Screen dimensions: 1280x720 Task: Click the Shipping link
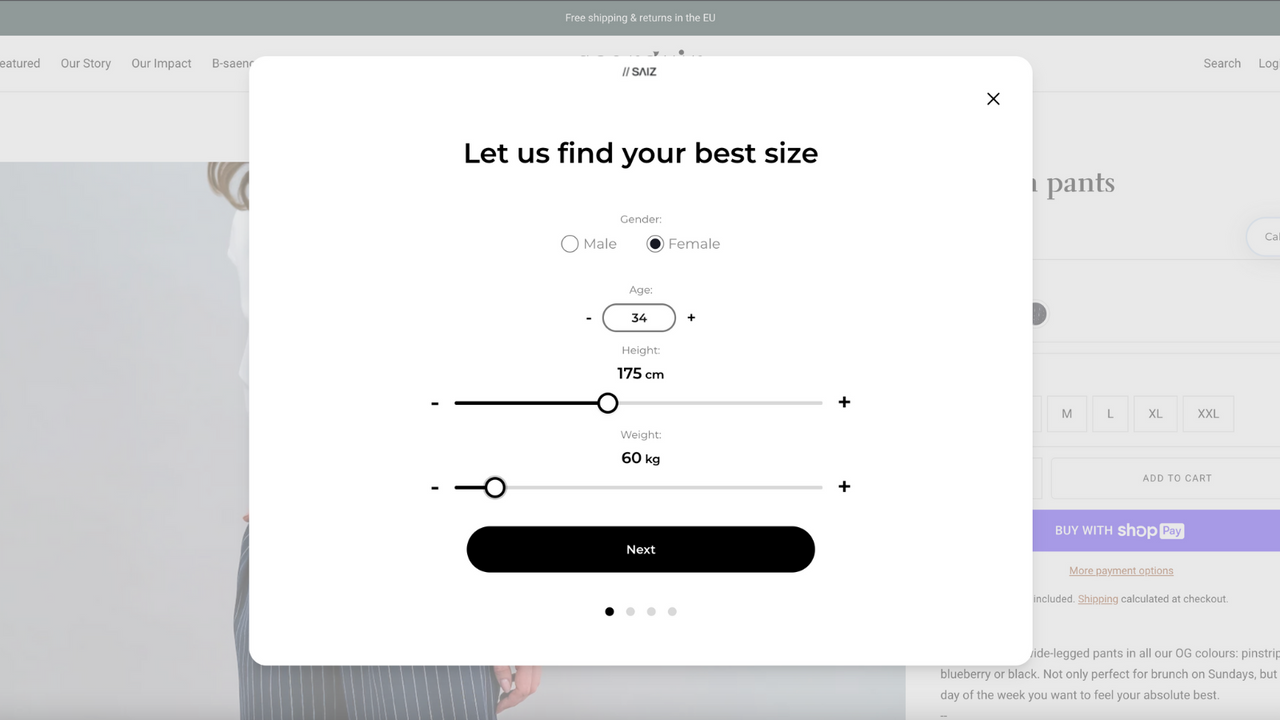point(1097,598)
